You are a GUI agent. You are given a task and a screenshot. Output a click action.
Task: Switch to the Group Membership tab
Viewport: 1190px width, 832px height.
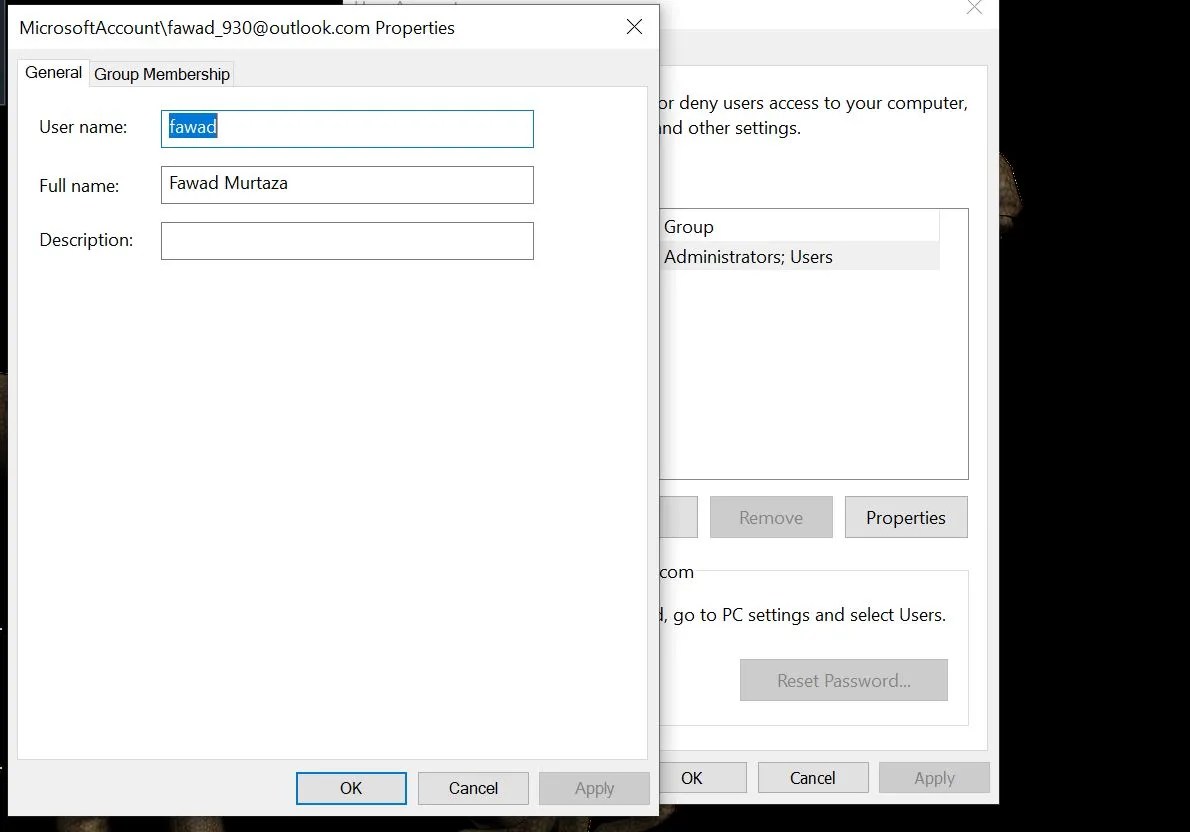pos(161,73)
